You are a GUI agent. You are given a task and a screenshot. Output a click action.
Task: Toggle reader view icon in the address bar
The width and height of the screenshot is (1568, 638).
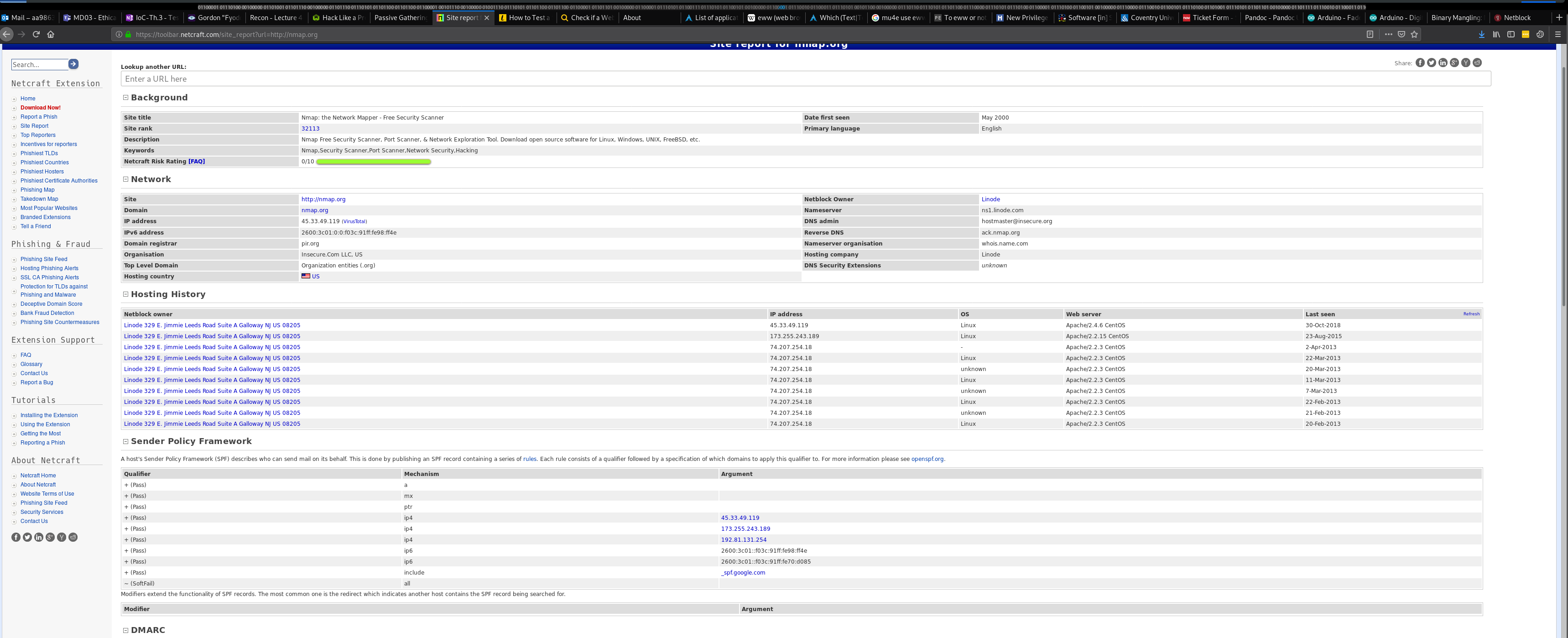point(1370,35)
